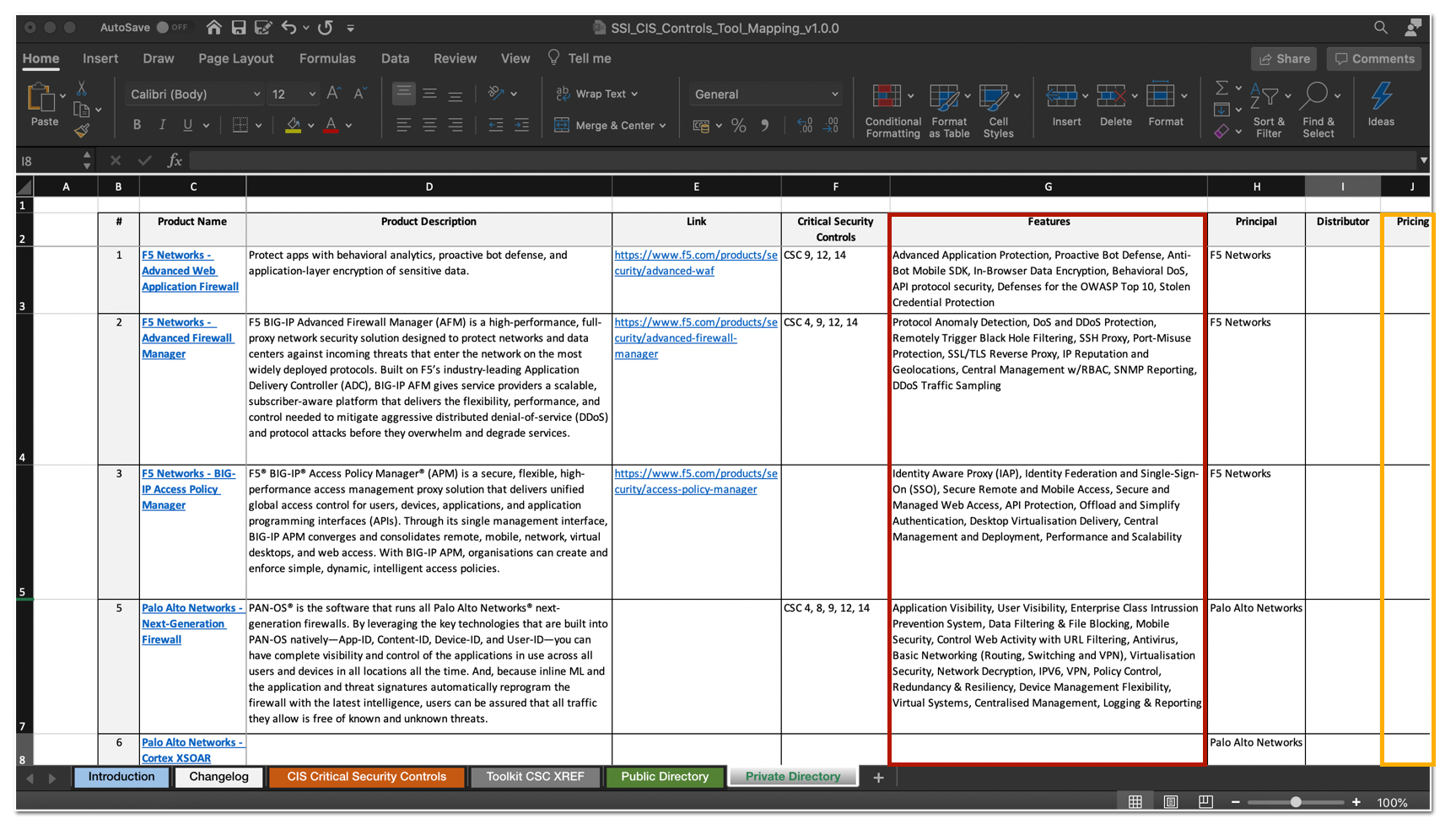Open the F5 Networks Advanced Firewall Manager link
The image size is (1456, 835).
(x=187, y=338)
